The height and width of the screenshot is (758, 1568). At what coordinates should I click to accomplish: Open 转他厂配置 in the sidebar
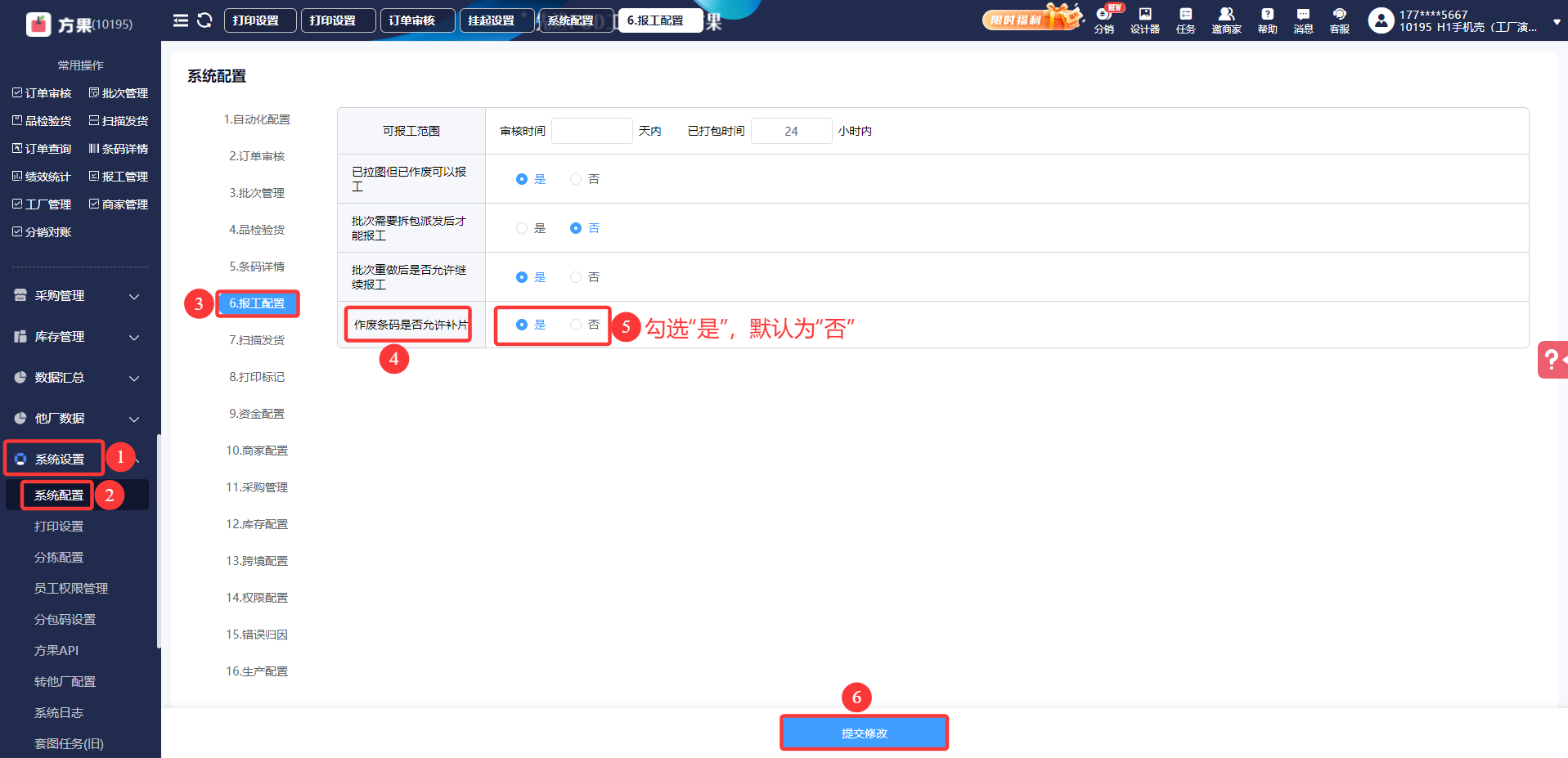point(65,682)
